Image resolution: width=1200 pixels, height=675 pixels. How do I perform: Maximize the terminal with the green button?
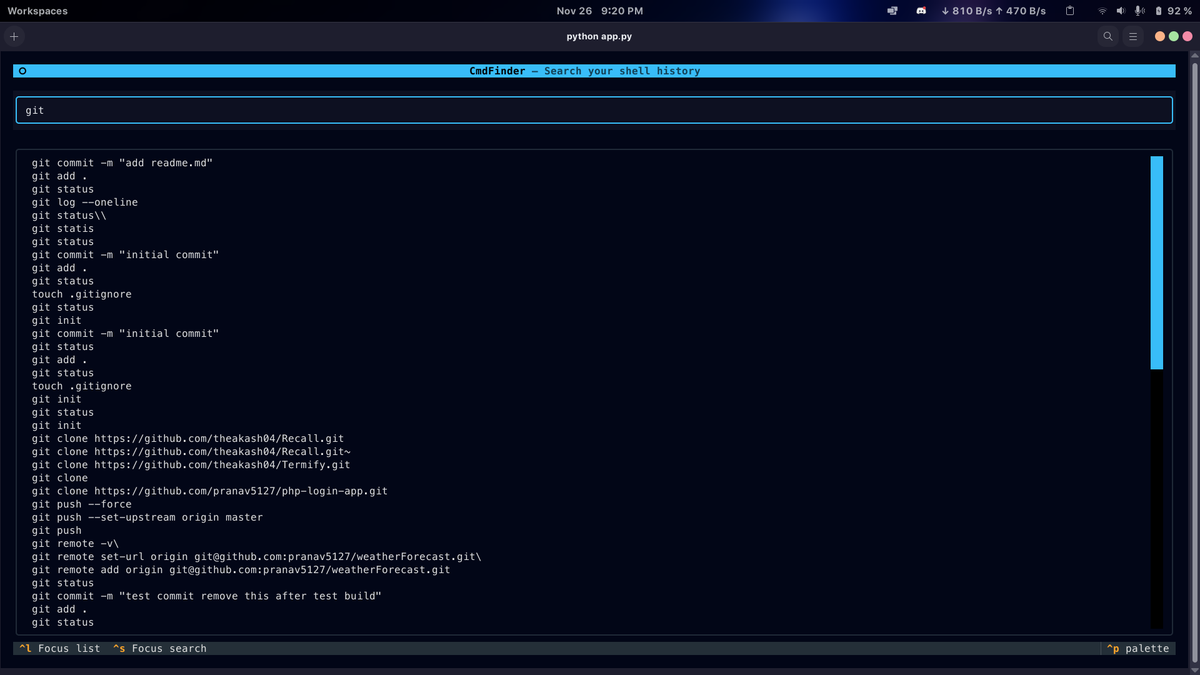(x=1173, y=36)
